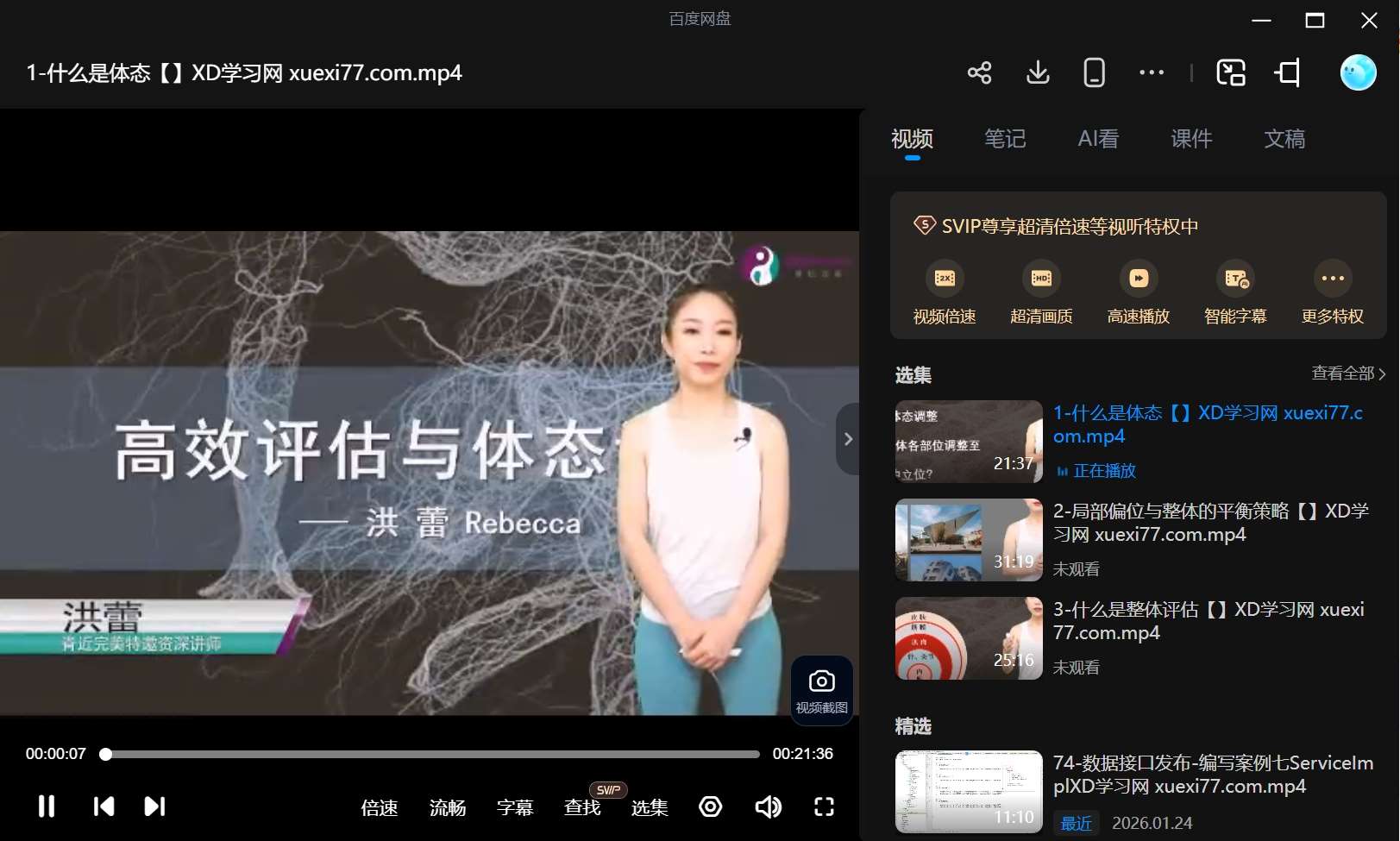1400x841 pixels.
Task: Open the SVIP 视频倍速 feature
Action: pyautogui.click(x=943, y=292)
